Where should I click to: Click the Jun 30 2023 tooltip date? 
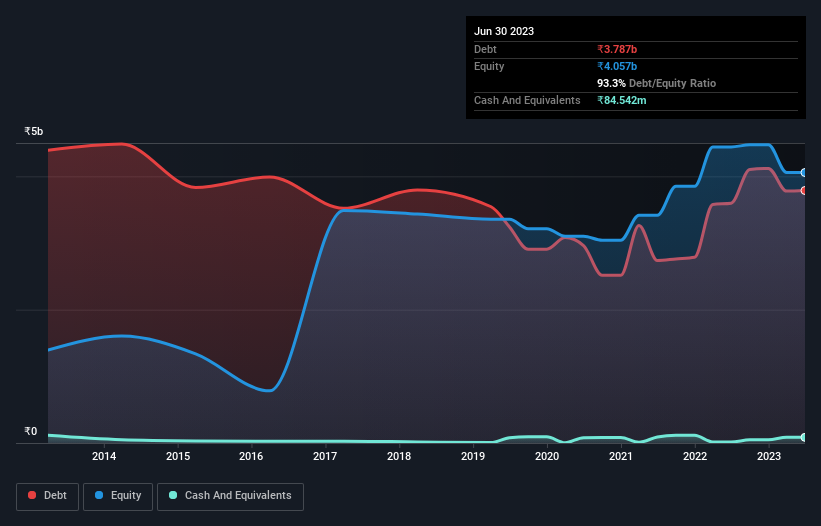pyautogui.click(x=504, y=31)
